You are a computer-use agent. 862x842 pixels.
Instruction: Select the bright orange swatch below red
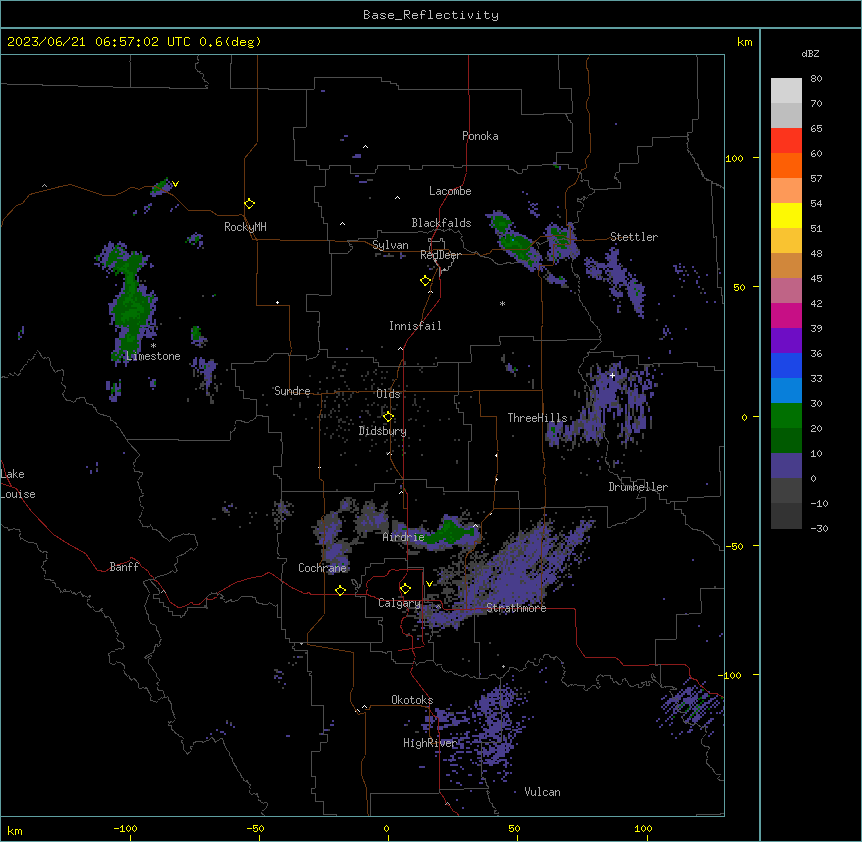coord(786,165)
